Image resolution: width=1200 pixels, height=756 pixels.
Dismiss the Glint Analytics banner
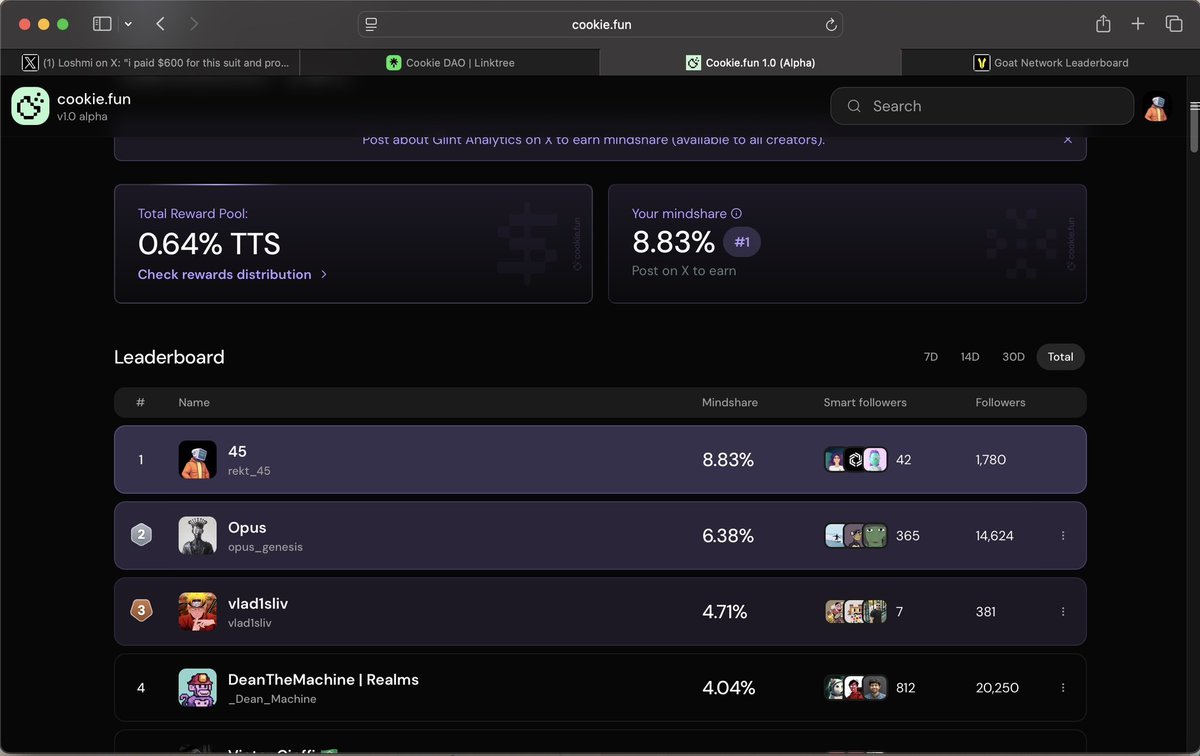1068,140
